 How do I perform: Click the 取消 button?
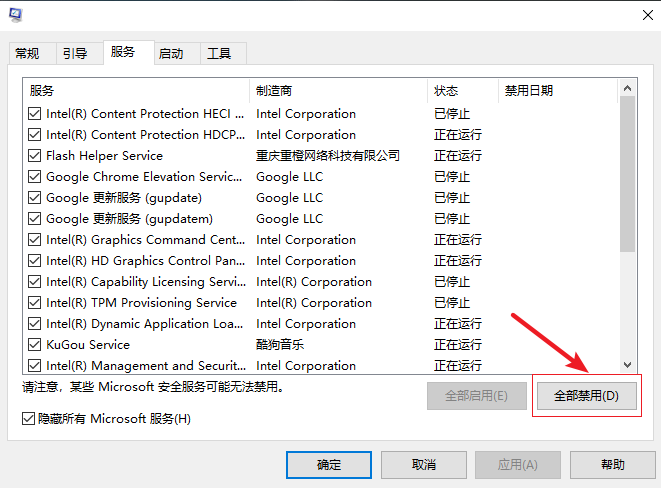[424, 465]
